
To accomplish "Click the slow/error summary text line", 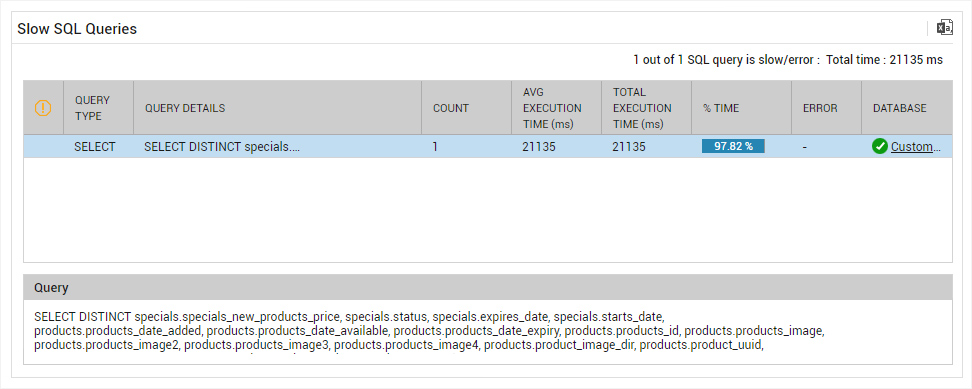I will point(787,60).
